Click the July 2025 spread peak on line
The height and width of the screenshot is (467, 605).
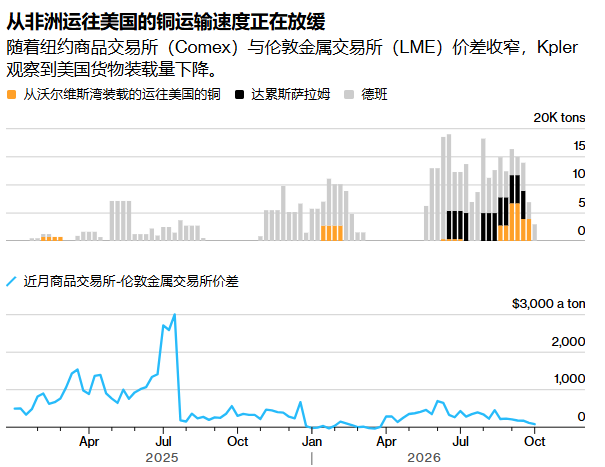[175, 315]
